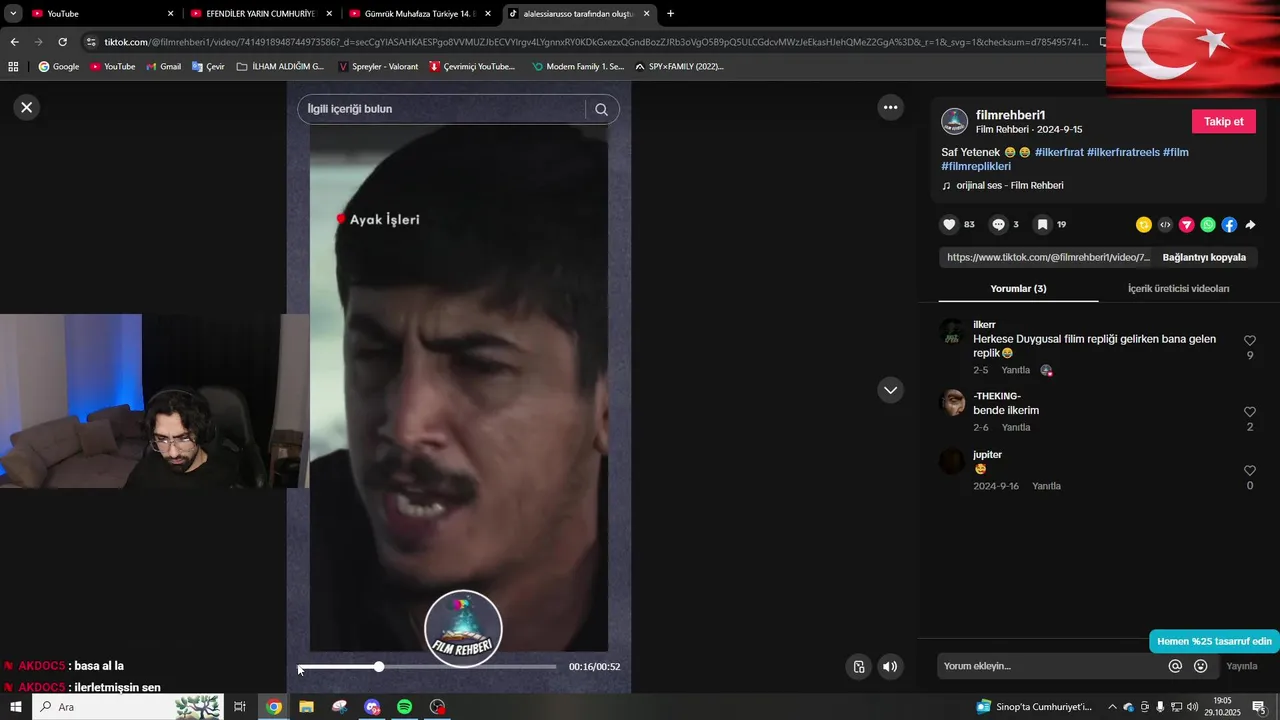Close the TikTok video viewer
1280x720 pixels.
pyautogui.click(x=27, y=107)
